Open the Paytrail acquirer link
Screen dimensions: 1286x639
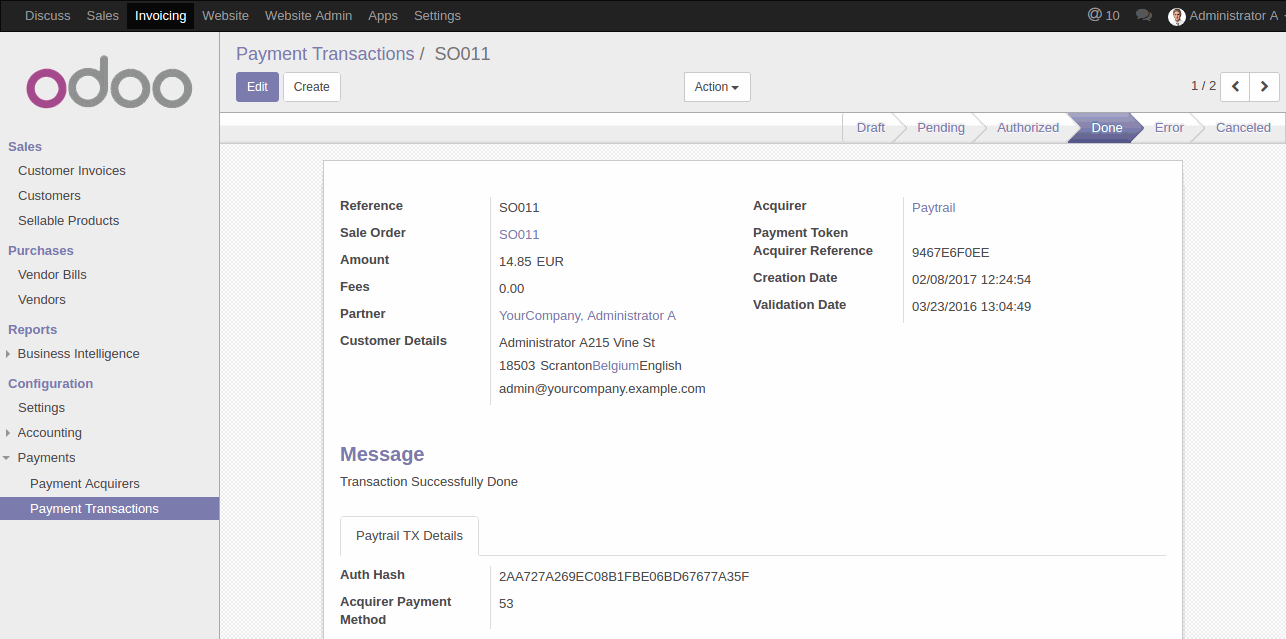tap(933, 208)
